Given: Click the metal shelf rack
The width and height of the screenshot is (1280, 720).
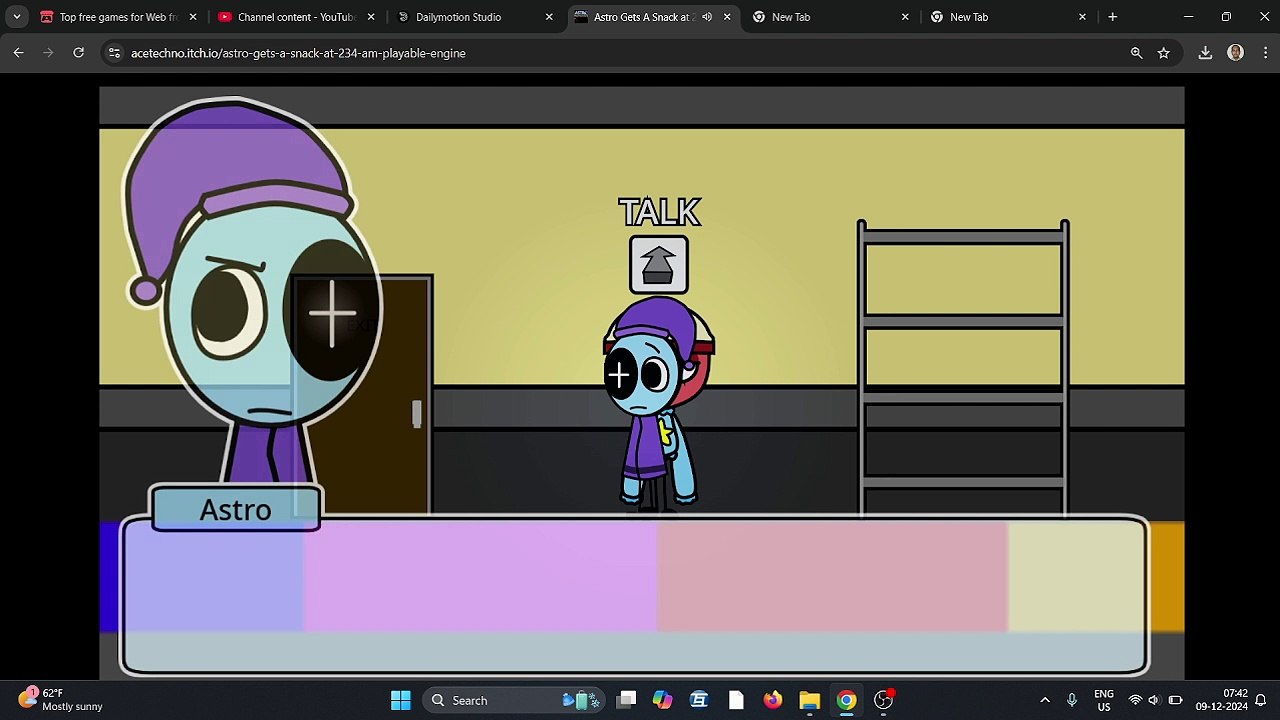Looking at the screenshot, I should (963, 368).
